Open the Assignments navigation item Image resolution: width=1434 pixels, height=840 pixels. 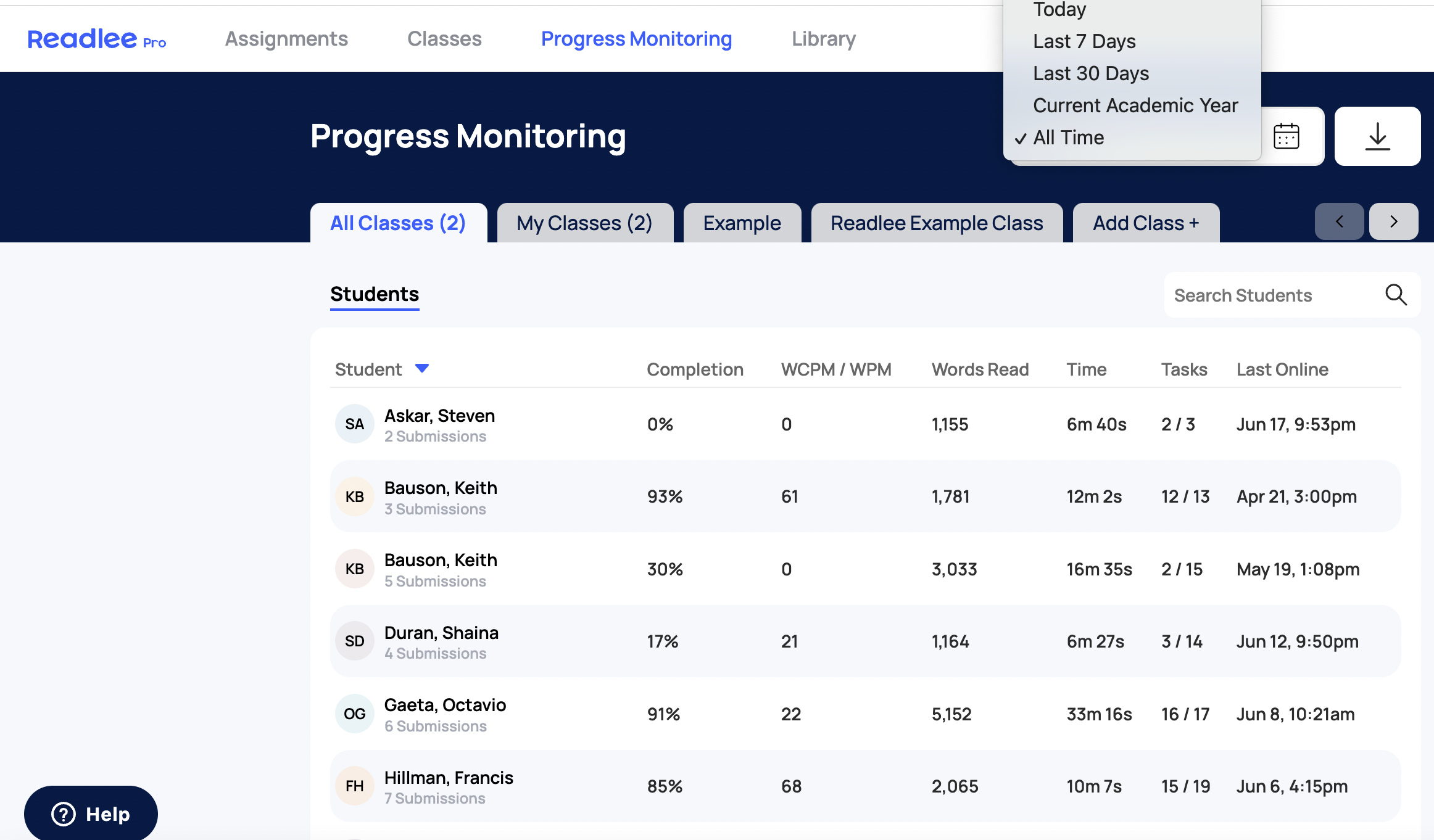(x=286, y=39)
